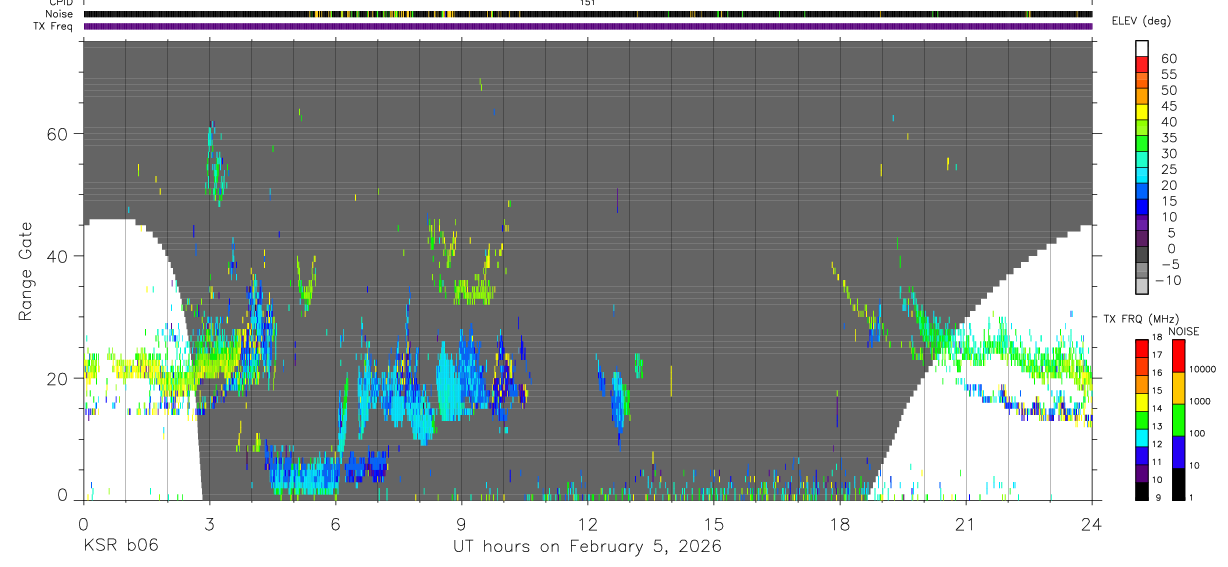Click the 'TX FRQ (MHz)' legend title
Image resolution: width=1228 pixels, height=567 pixels.
[1141, 318]
